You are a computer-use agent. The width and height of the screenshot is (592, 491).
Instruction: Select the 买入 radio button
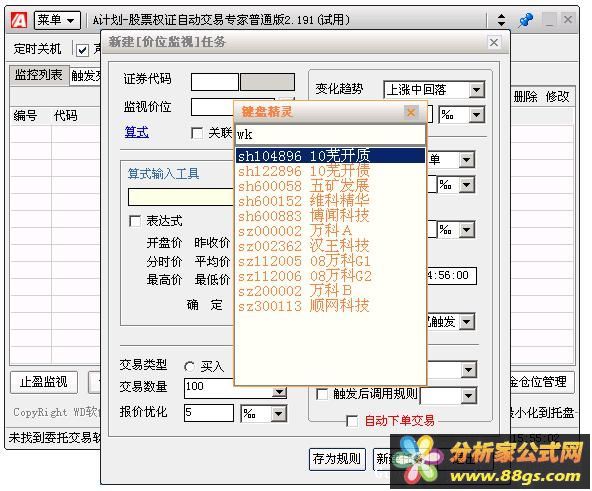click(x=190, y=366)
